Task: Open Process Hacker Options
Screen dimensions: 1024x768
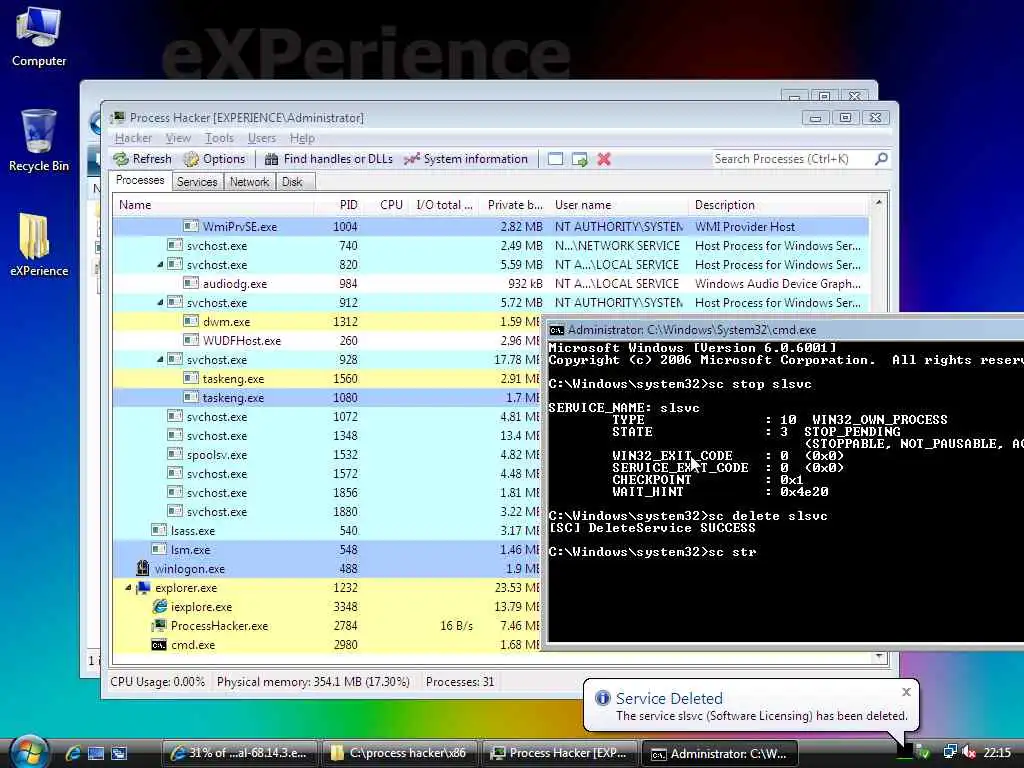Action: click(214, 159)
